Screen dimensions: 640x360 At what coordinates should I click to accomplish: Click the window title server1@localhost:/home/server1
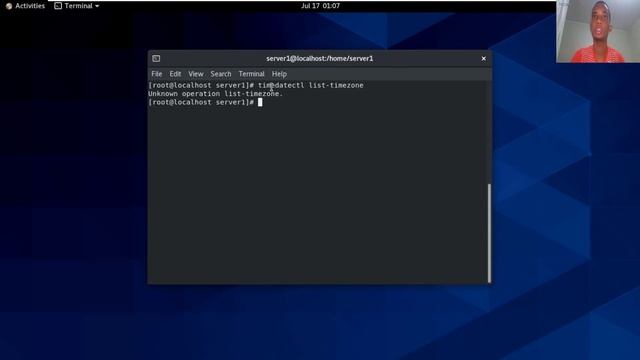pyautogui.click(x=320, y=58)
